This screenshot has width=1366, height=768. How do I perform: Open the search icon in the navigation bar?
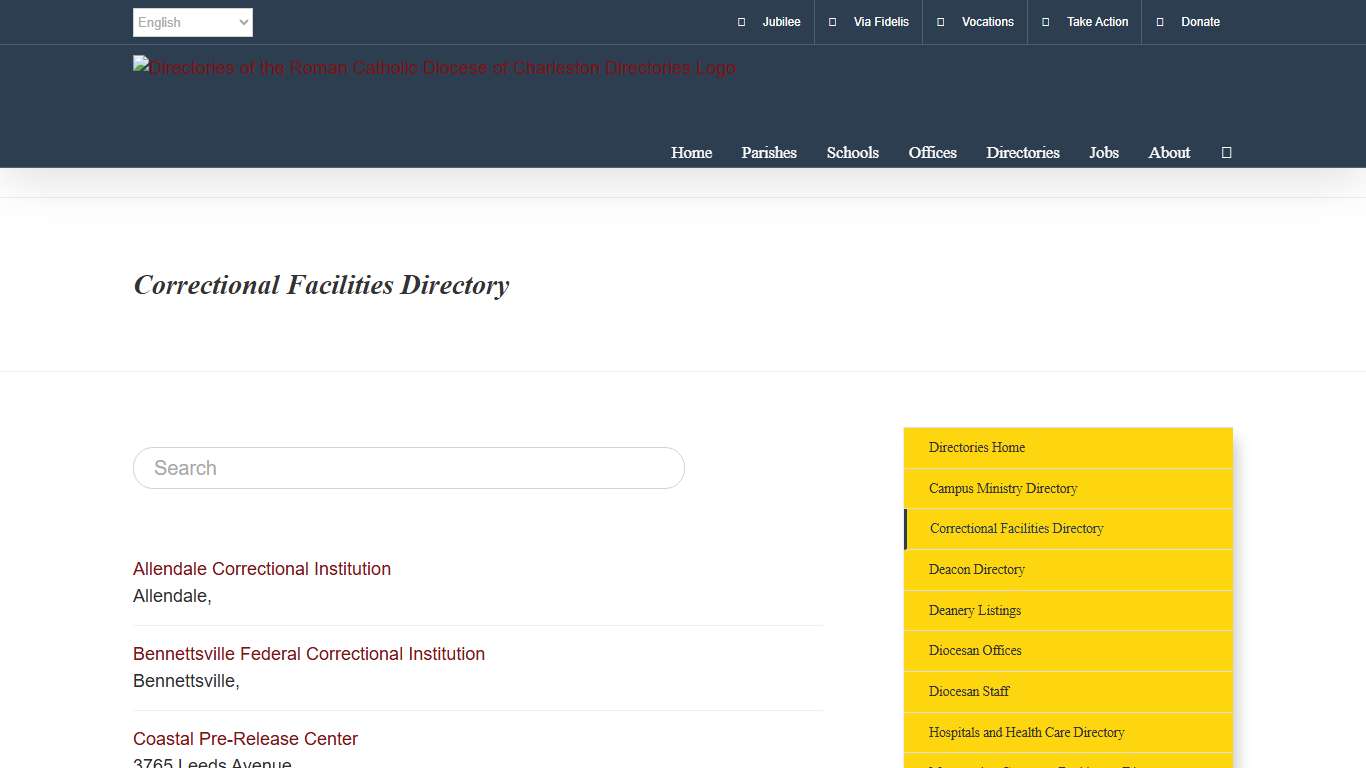(1226, 152)
